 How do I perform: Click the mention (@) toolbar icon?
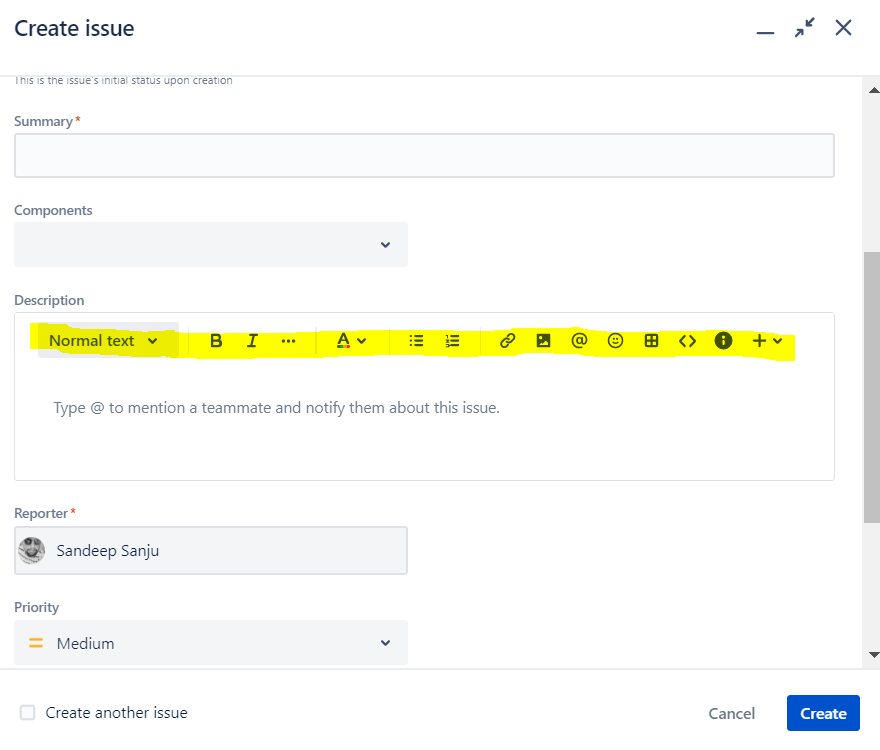579,340
